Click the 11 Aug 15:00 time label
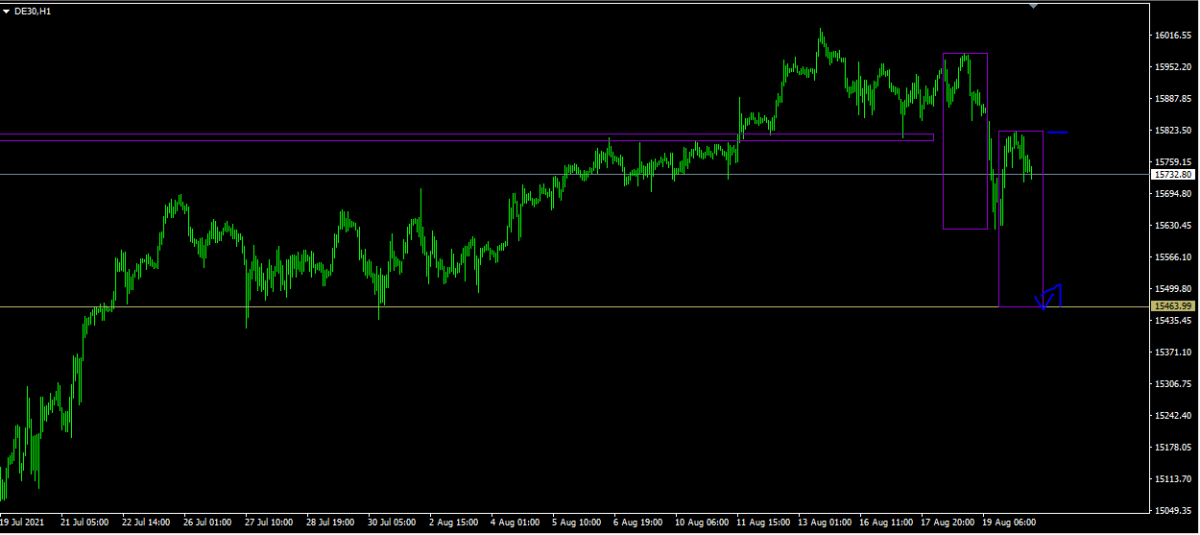Viewport: 1200px width, 535px height. (764, 522)
